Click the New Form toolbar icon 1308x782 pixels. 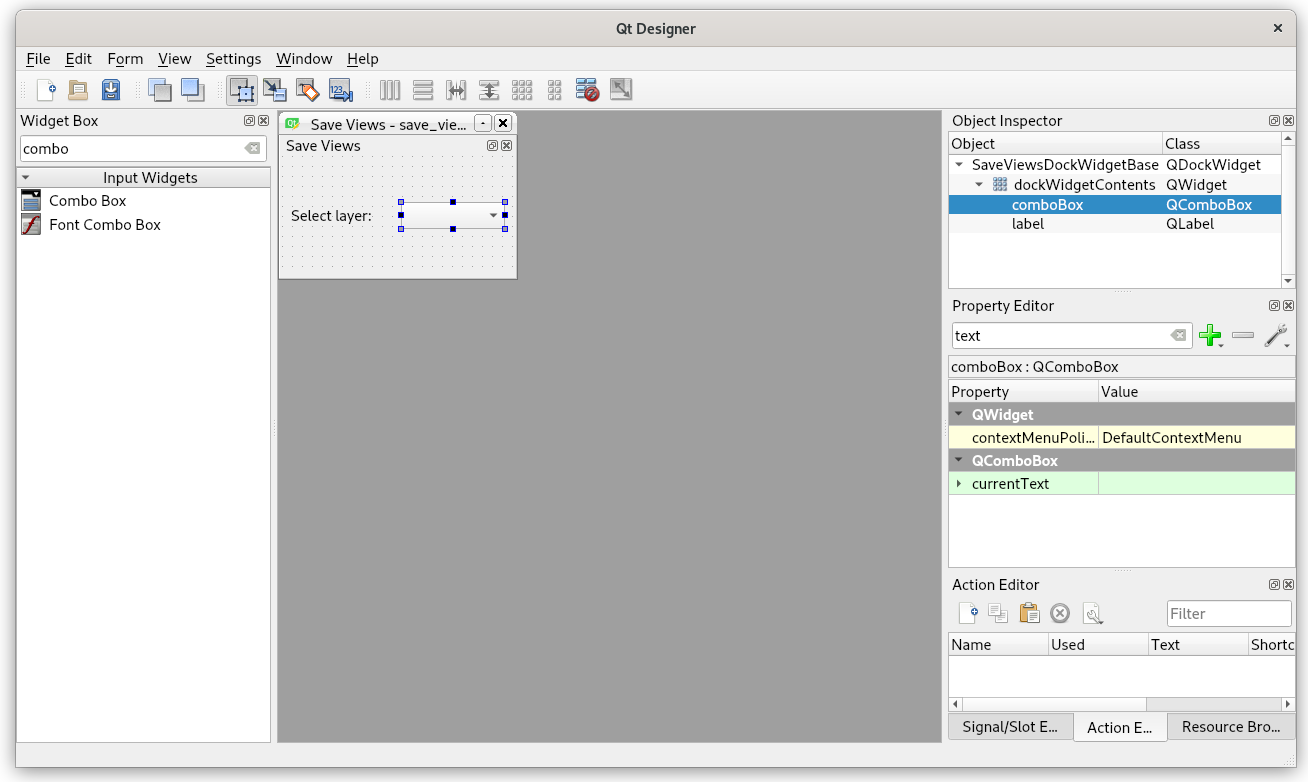point(46,90)
